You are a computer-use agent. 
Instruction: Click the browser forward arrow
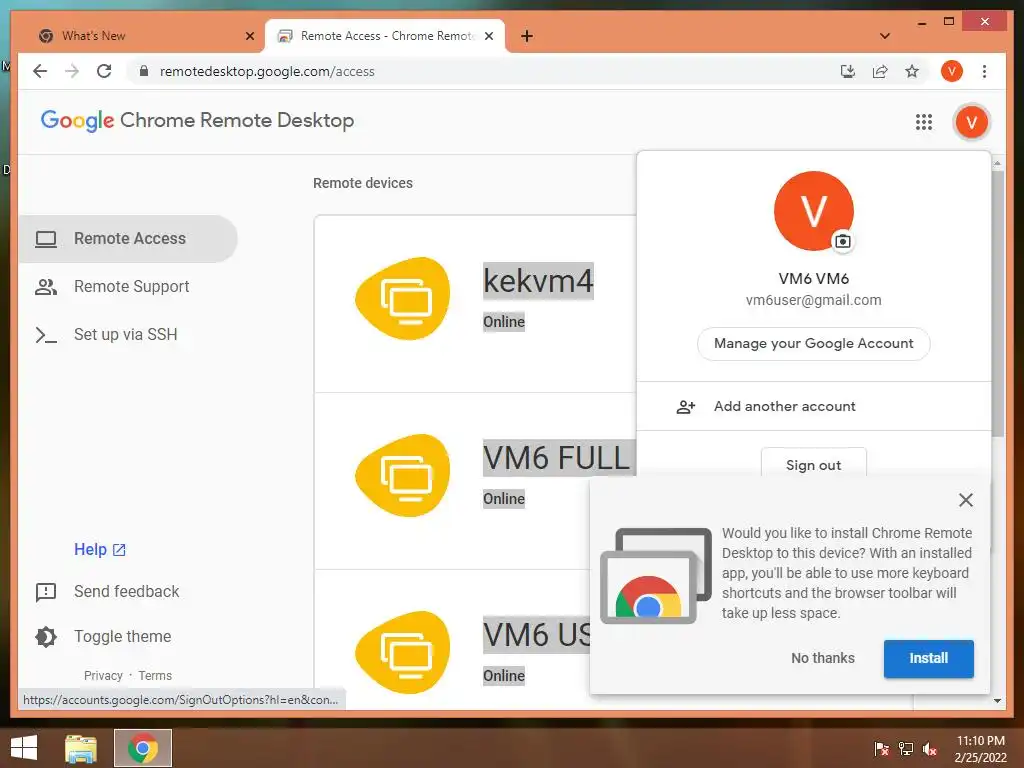point(72,71)
